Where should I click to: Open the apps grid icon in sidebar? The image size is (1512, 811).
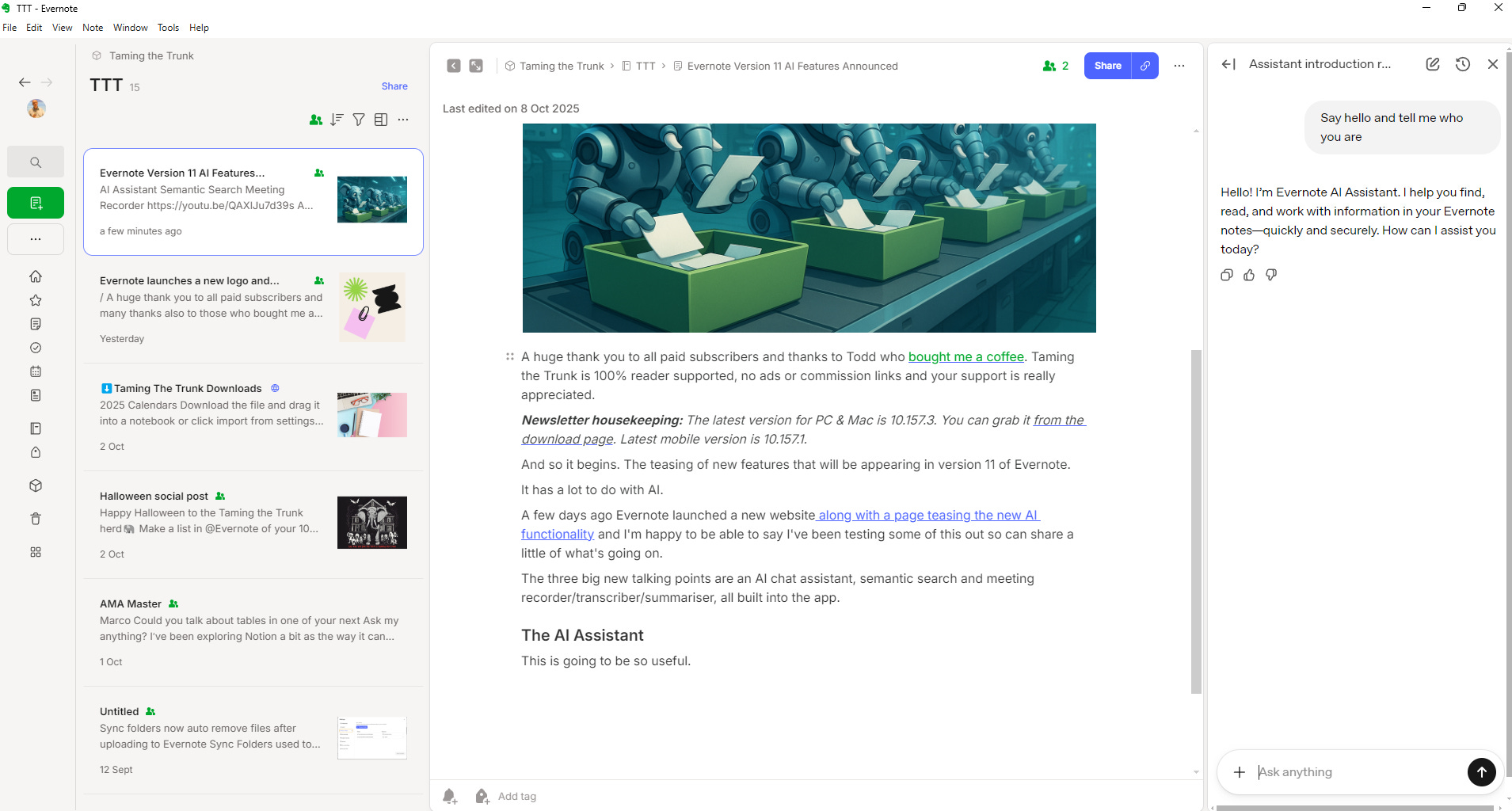[x=36, y=552]
